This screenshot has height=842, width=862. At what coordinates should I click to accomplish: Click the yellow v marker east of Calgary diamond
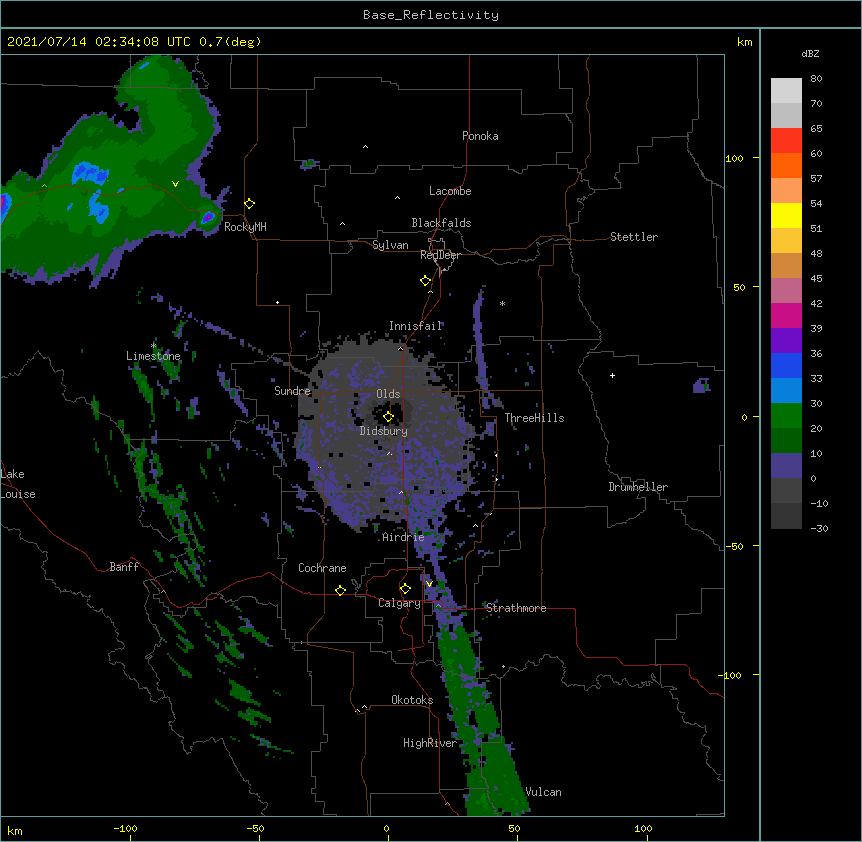coord(429,584)
